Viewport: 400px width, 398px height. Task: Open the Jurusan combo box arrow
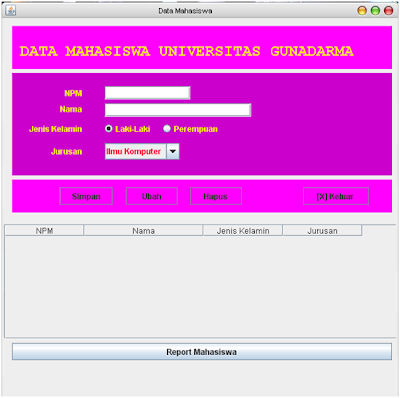click(173, 151)
